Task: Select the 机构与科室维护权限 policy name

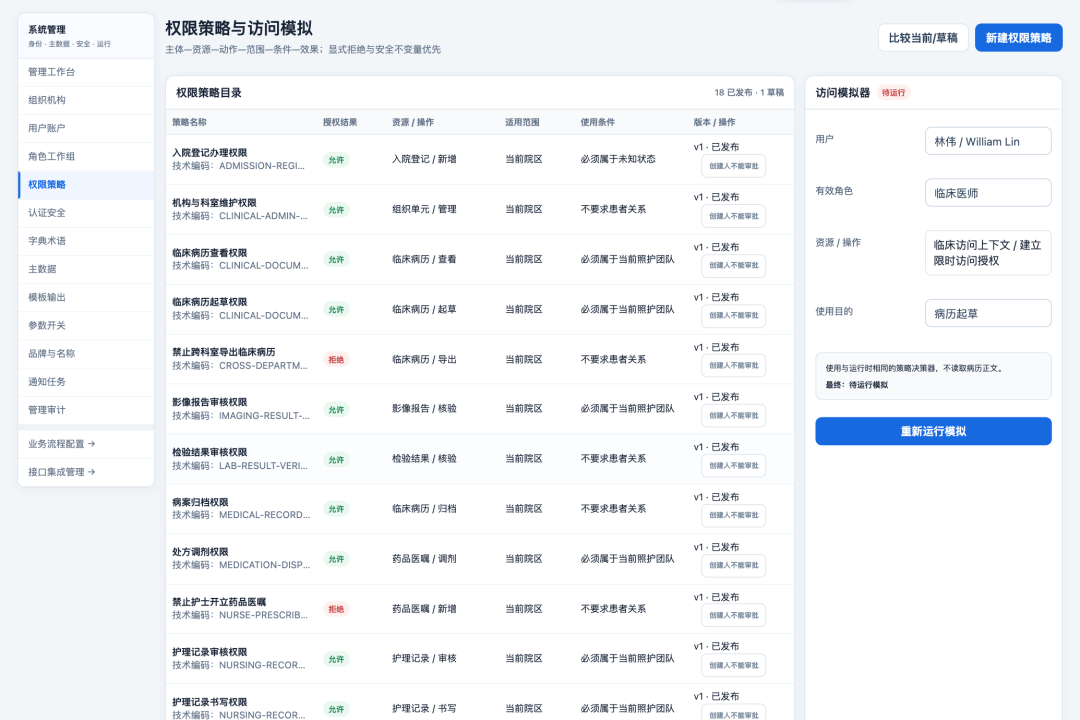Action: coord(214,203)
